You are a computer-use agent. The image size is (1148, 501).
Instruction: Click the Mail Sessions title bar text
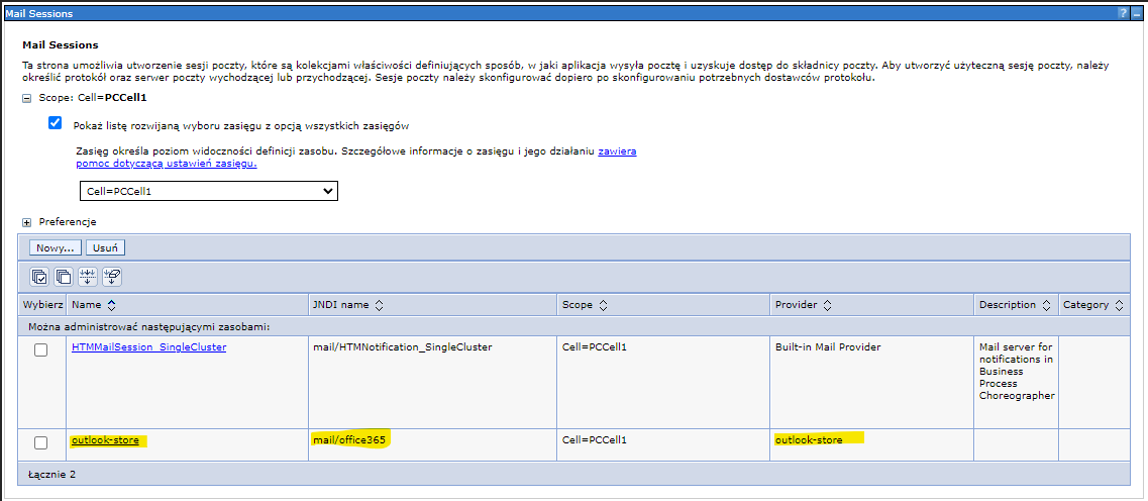coord(37,13)
